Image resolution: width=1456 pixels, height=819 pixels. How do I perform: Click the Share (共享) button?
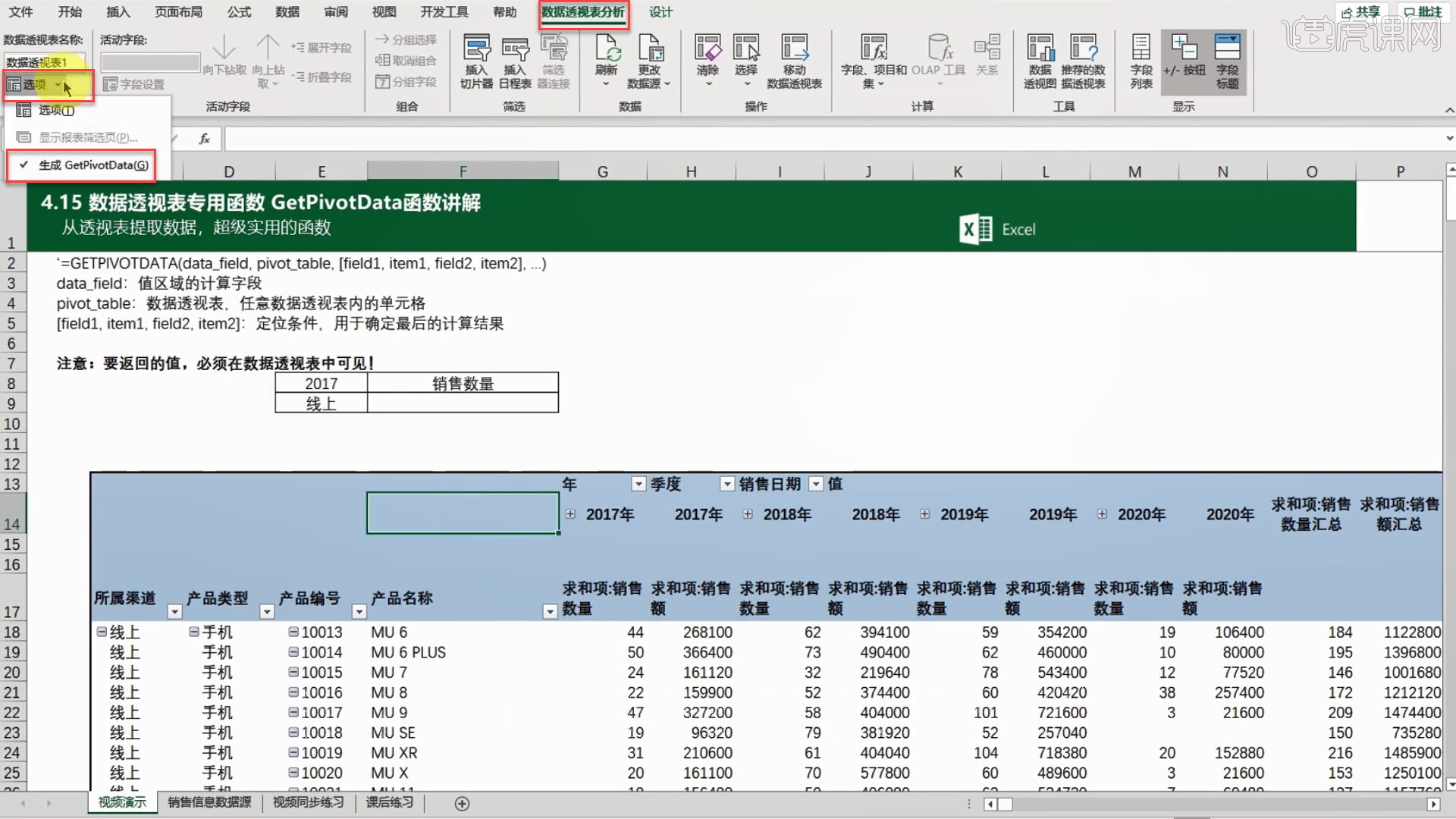[1361, 12]
